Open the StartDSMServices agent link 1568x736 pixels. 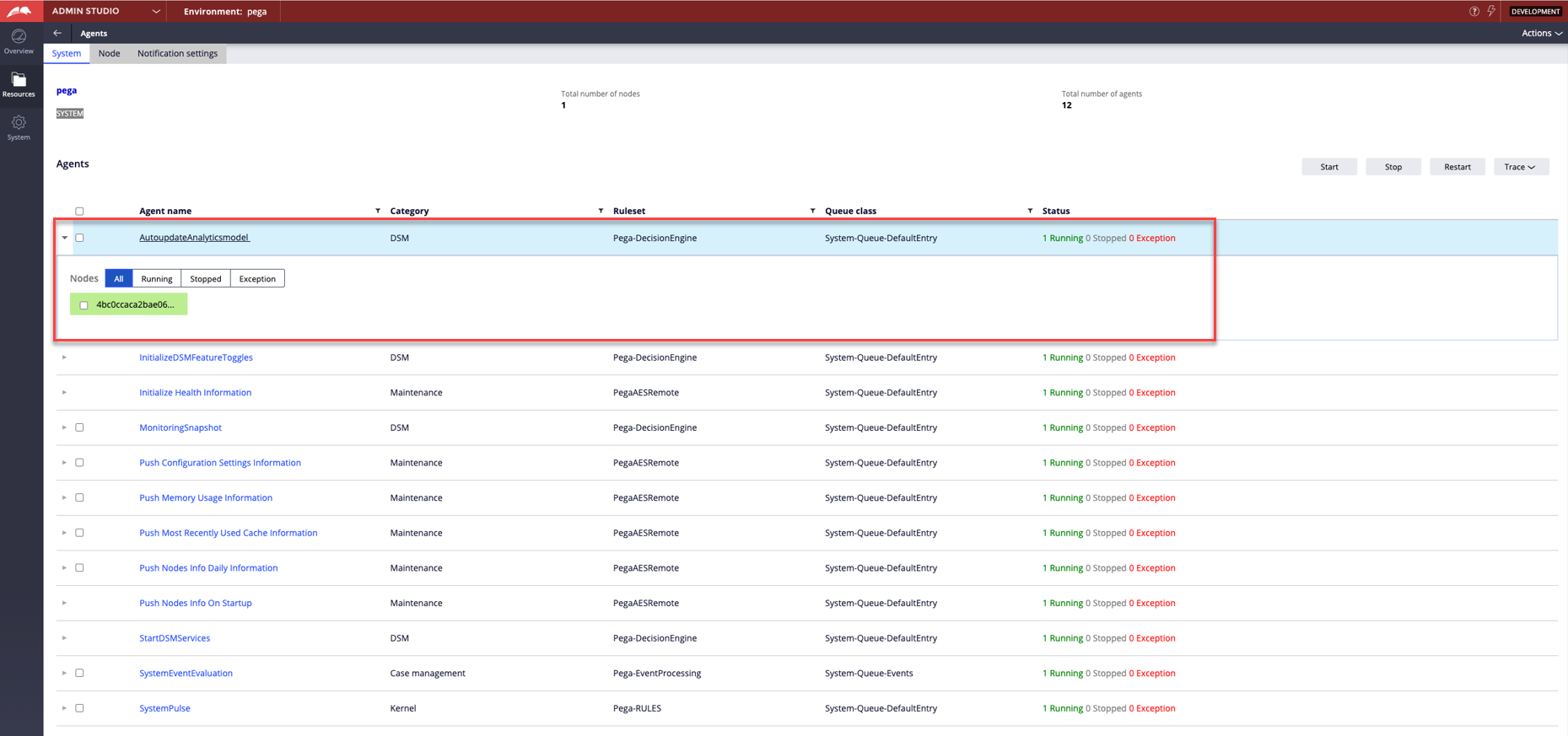[175, 638]
